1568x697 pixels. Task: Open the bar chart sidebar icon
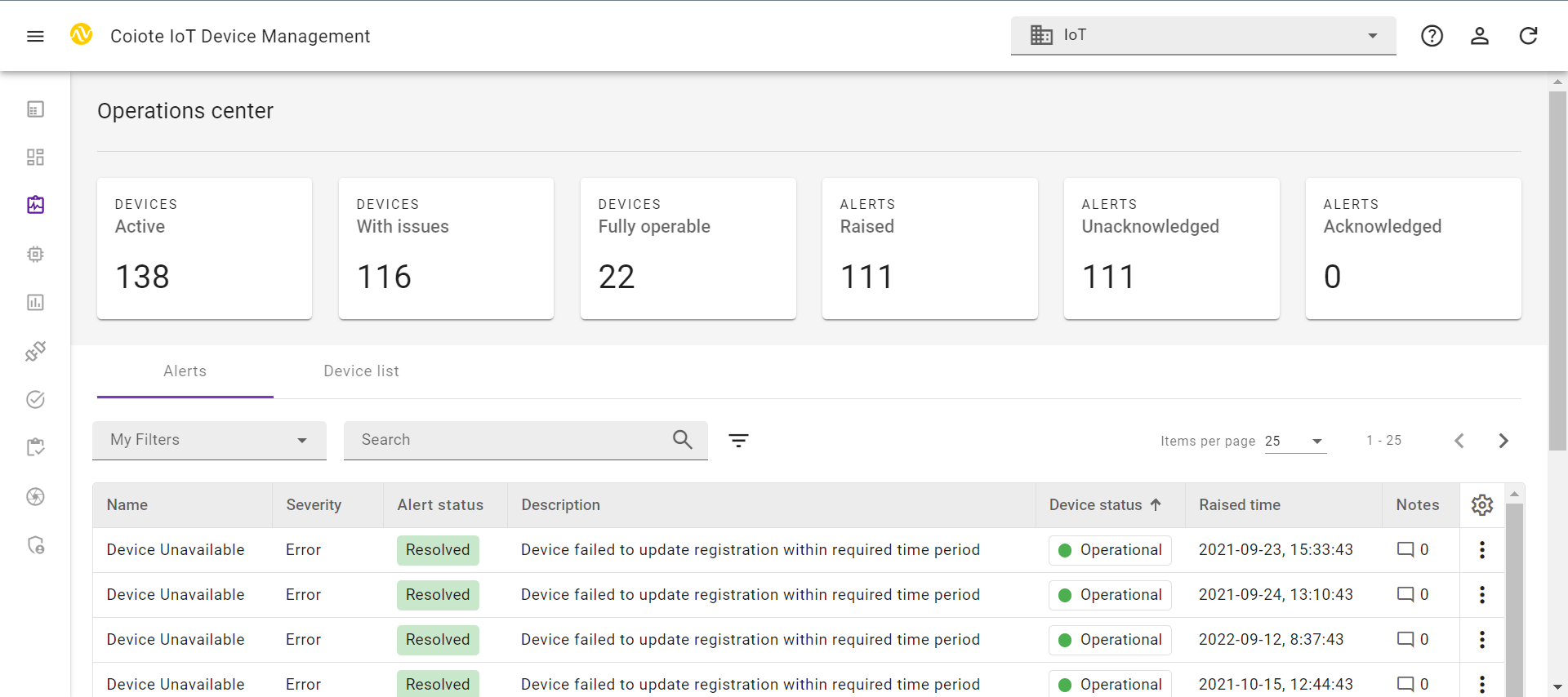[35, 303]
